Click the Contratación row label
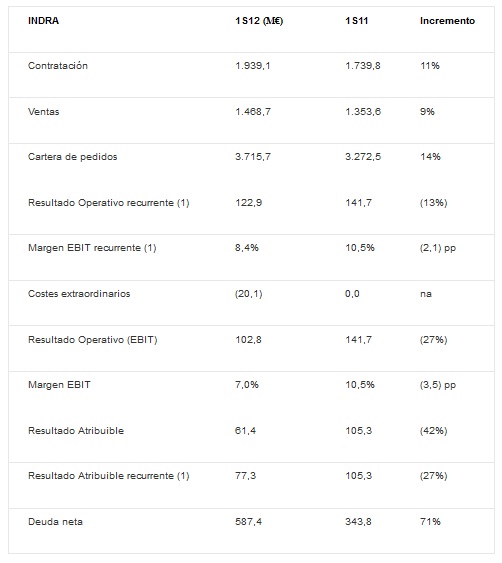This screenshot has height=563, width=502. point(58,66)
